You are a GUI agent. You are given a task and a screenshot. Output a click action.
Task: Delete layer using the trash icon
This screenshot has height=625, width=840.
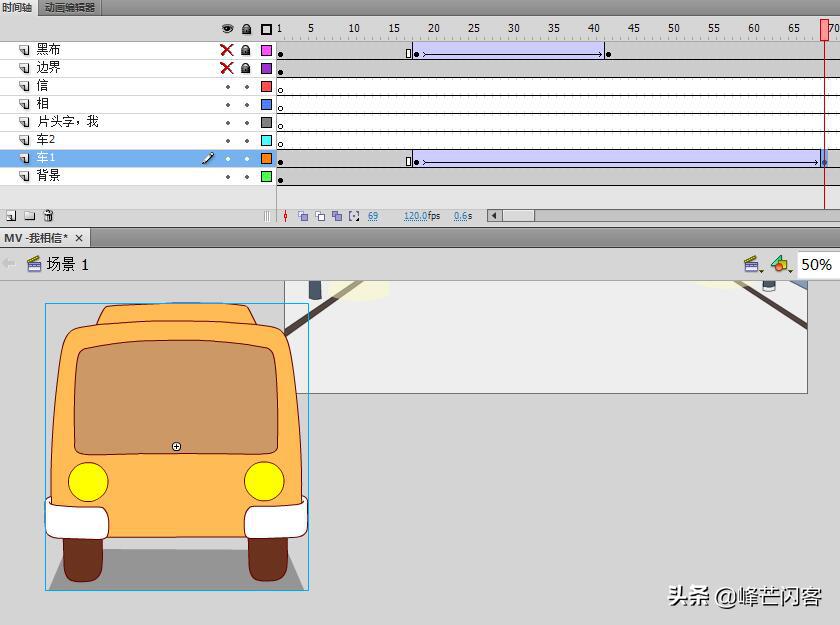[x=48, y=216]
